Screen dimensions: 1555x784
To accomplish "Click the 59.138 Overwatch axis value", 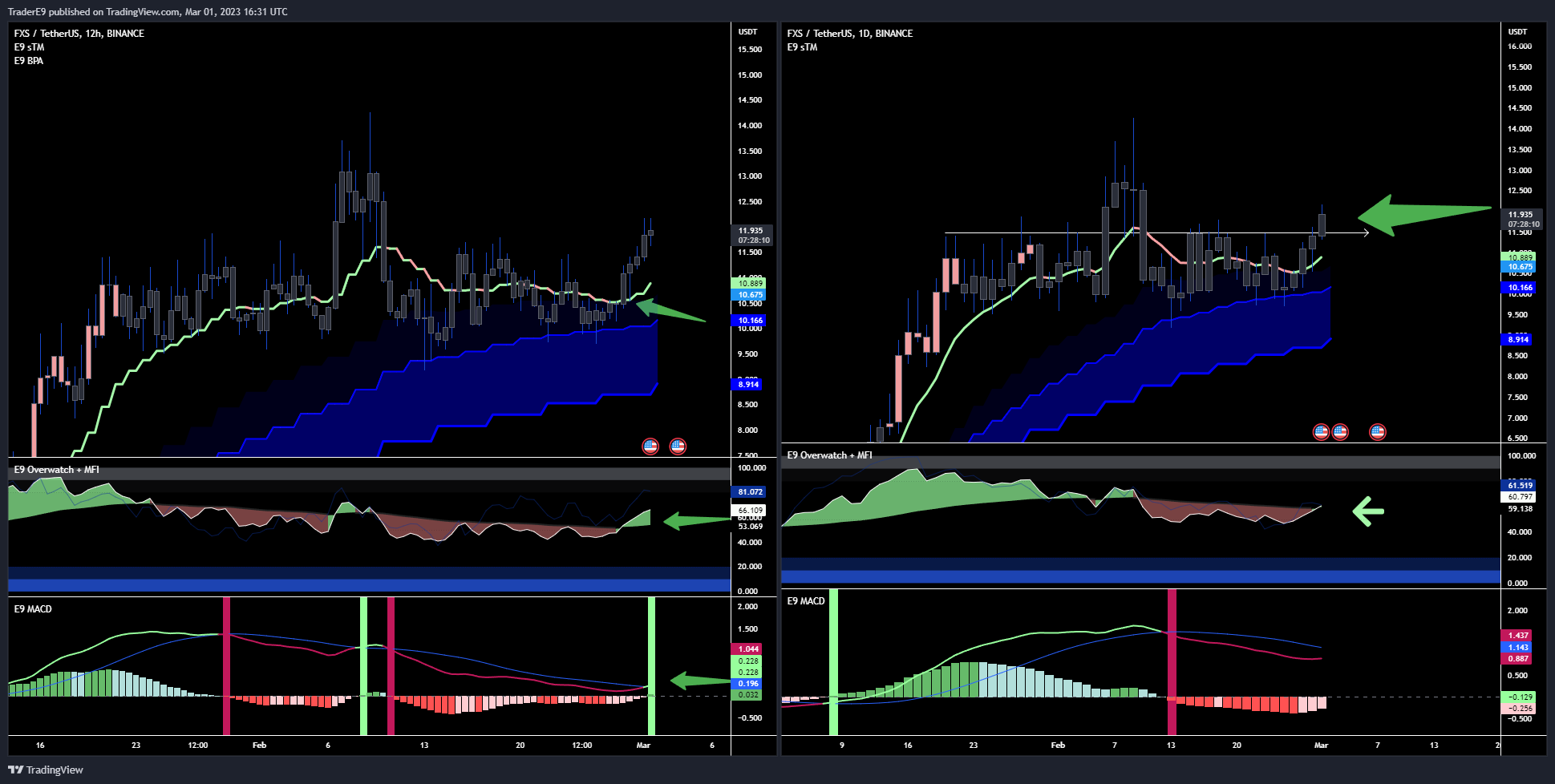I will [x=1520, y=508].
